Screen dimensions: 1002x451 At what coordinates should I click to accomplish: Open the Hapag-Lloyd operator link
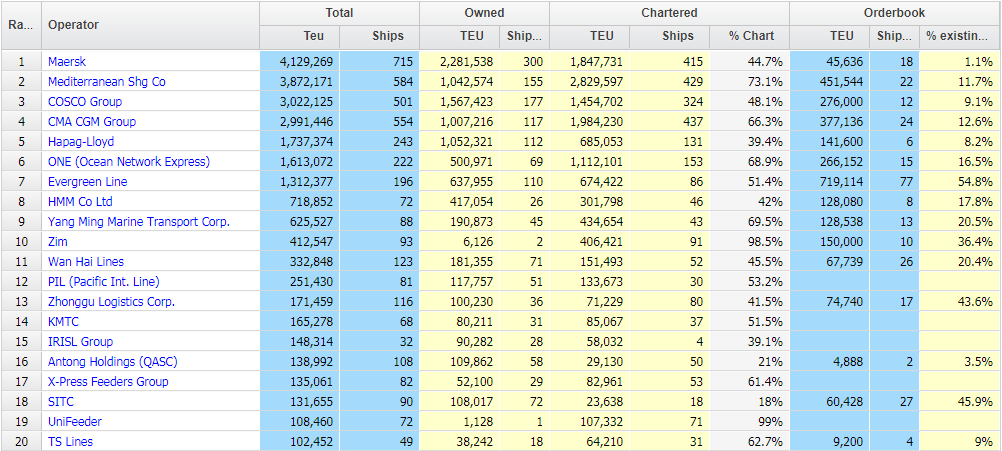[x=81, y=142]
